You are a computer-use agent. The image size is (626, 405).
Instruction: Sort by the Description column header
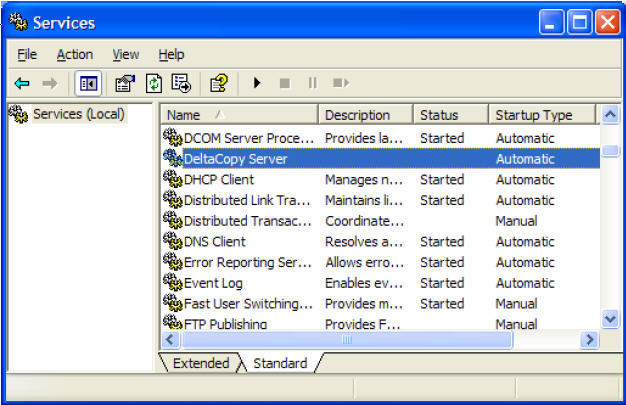click(366, 115)
